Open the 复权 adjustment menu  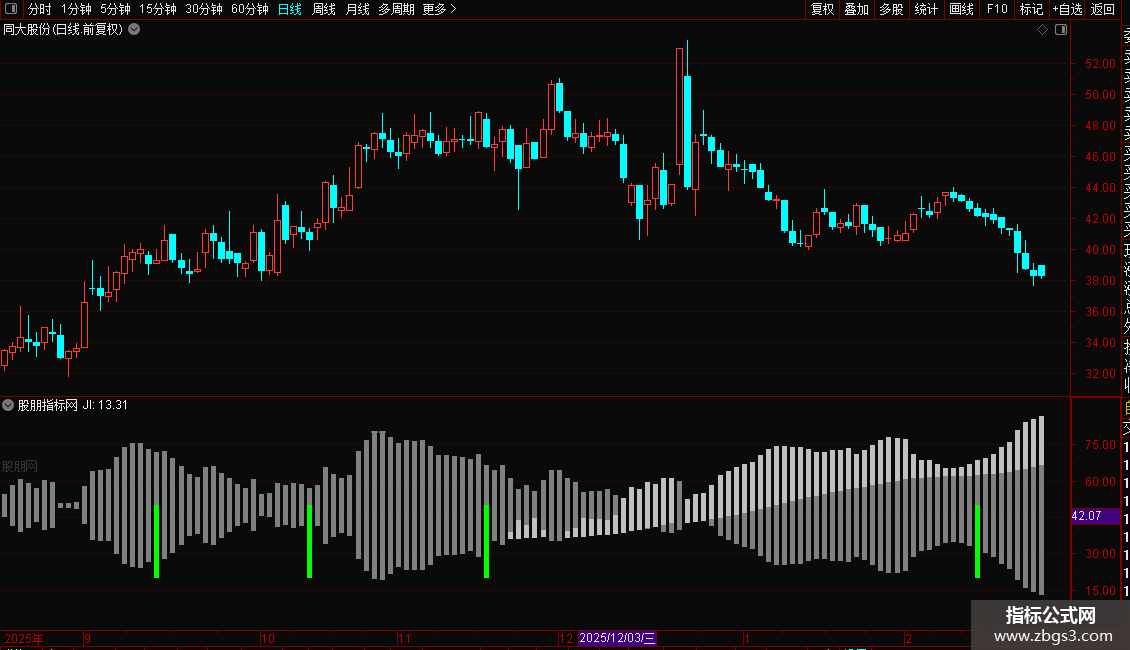click(x=822, y=9)
